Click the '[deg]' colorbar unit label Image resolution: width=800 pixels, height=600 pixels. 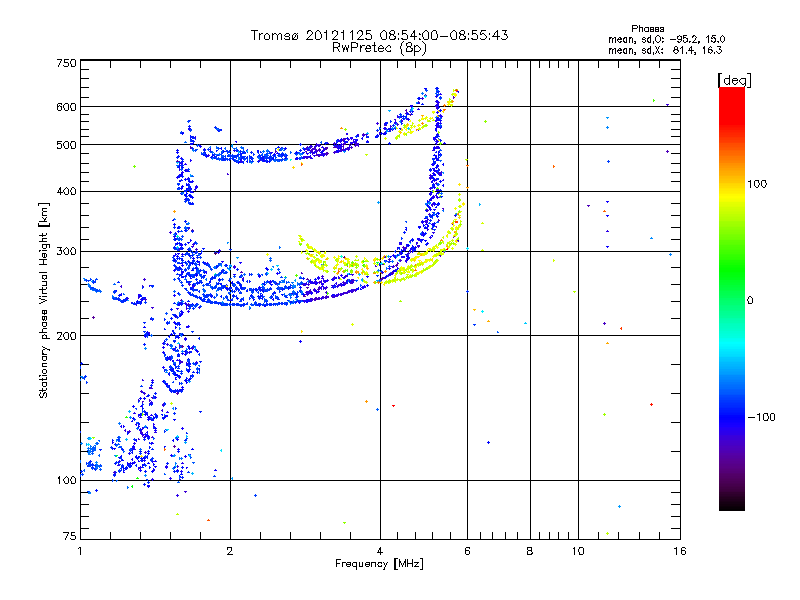click(734, 80)
